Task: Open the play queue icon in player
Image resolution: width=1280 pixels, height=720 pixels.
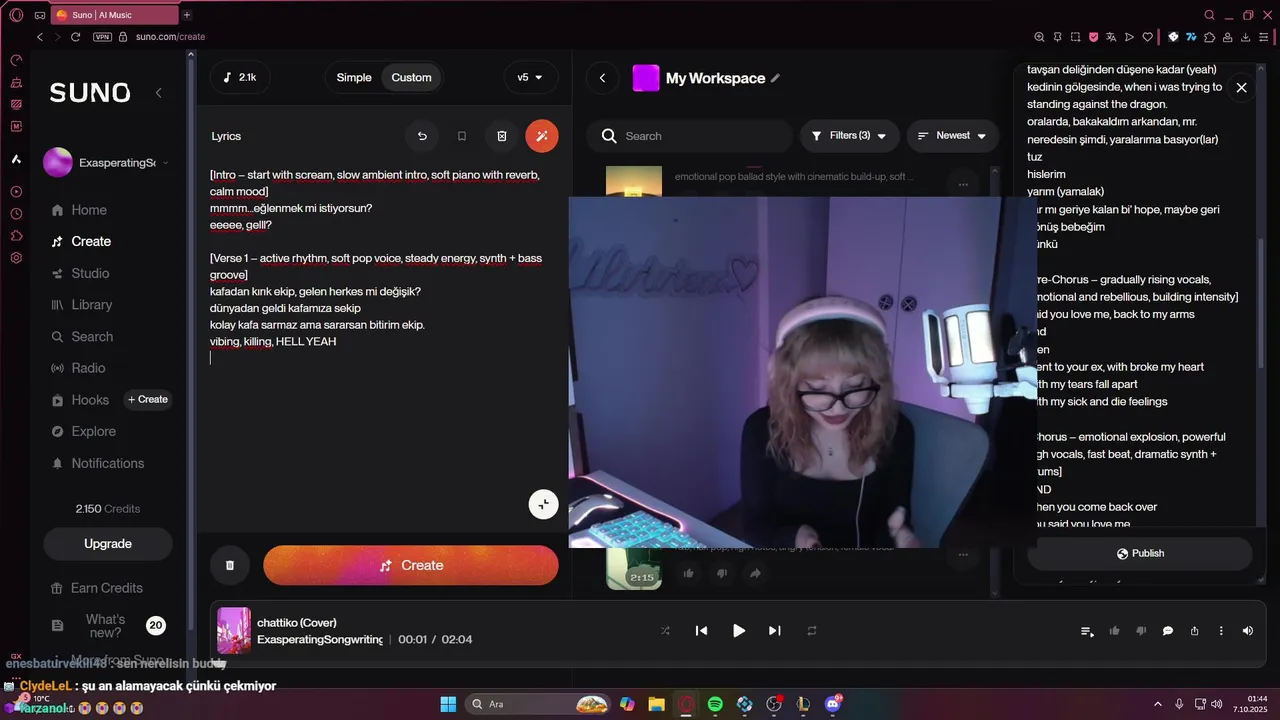Action: (1087, 631)
